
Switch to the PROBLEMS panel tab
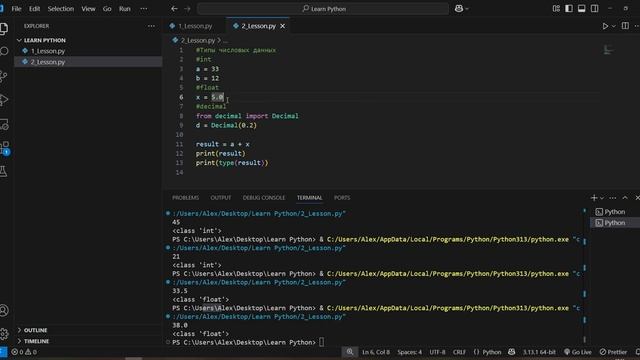(x=185, y=198)
